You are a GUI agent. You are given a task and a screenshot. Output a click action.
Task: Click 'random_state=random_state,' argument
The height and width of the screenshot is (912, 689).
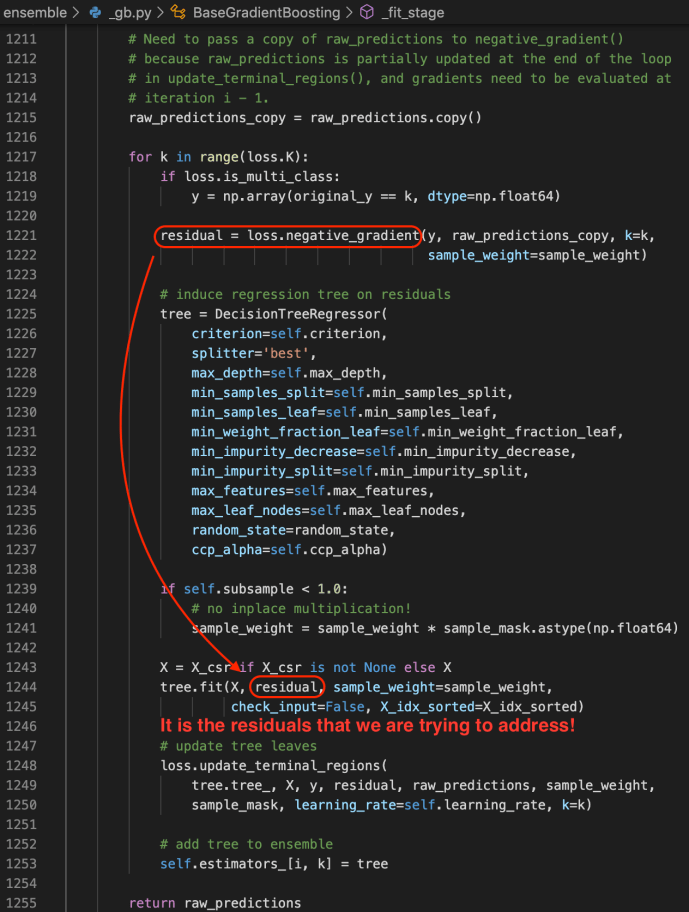click(x=293, y=530)
